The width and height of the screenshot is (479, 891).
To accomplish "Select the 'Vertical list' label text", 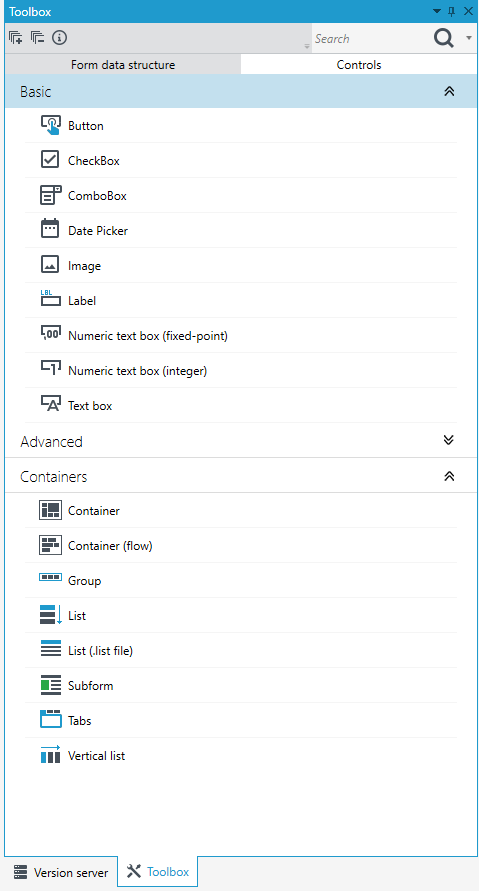I will (97, 756).
